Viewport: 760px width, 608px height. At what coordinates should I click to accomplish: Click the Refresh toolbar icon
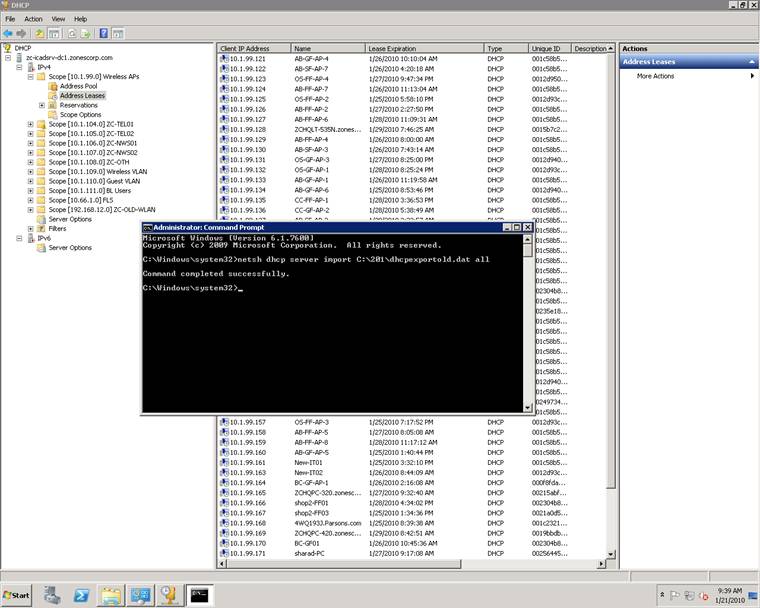[x=70, y=33]
